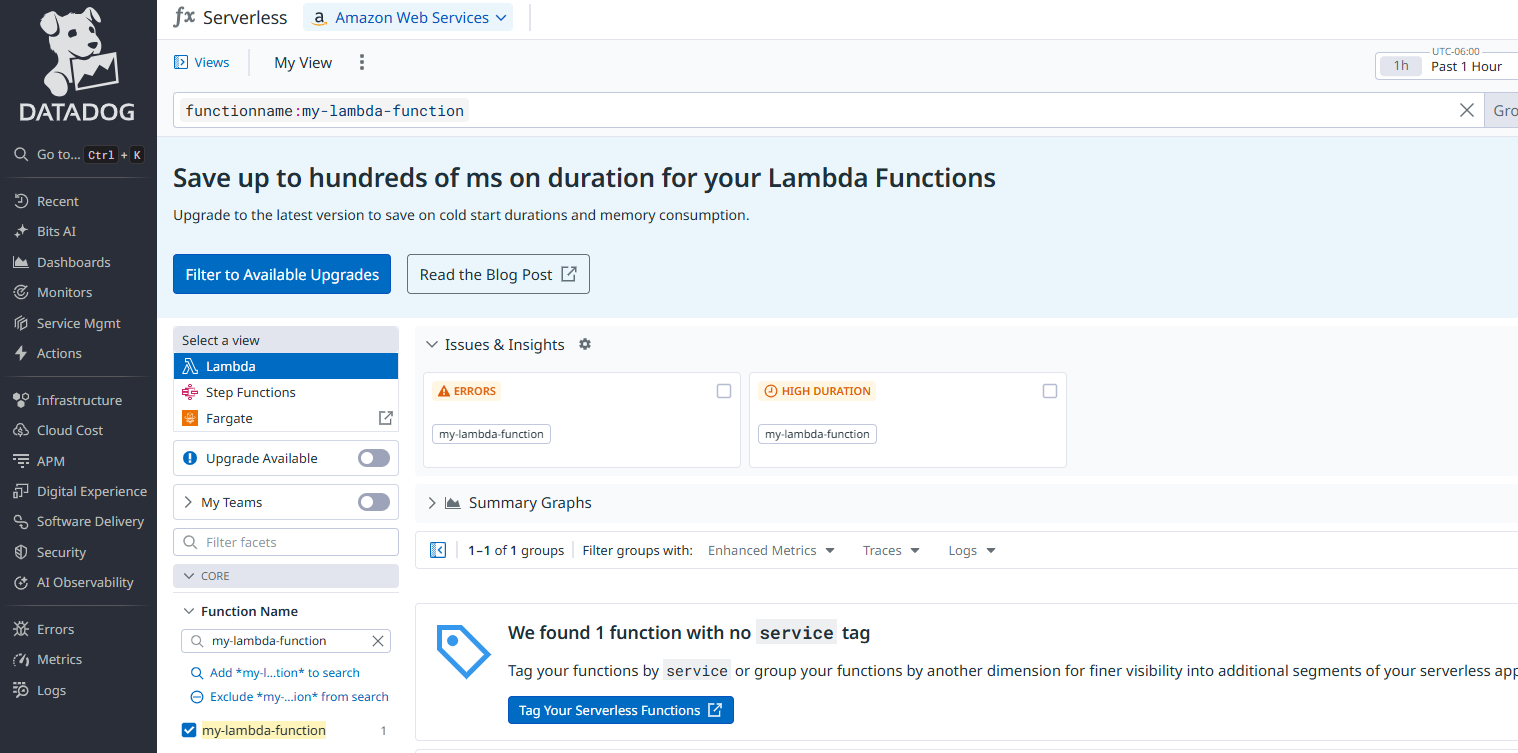The height and width of the screenshot is (753, 1518).
Task: Click the gear icon next to Issues & Insights
Action: [x=585, y=344]
